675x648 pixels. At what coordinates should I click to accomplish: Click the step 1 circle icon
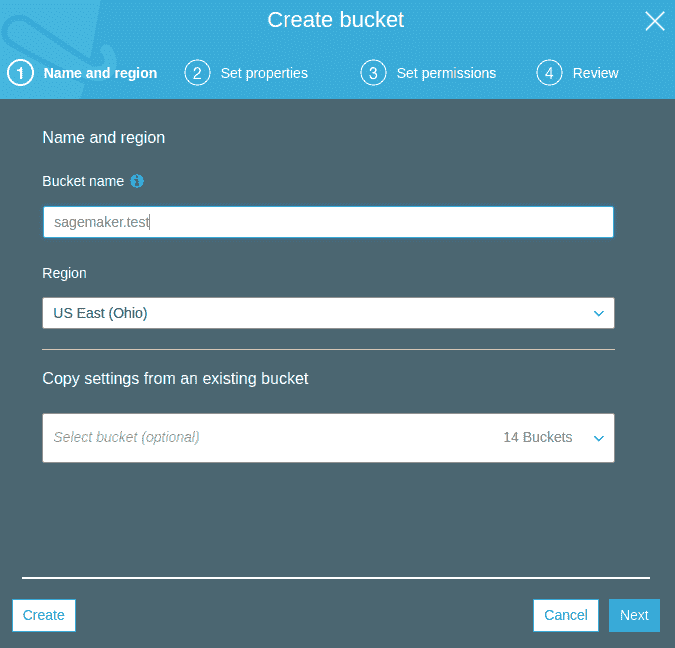click(x=20, y=73)
